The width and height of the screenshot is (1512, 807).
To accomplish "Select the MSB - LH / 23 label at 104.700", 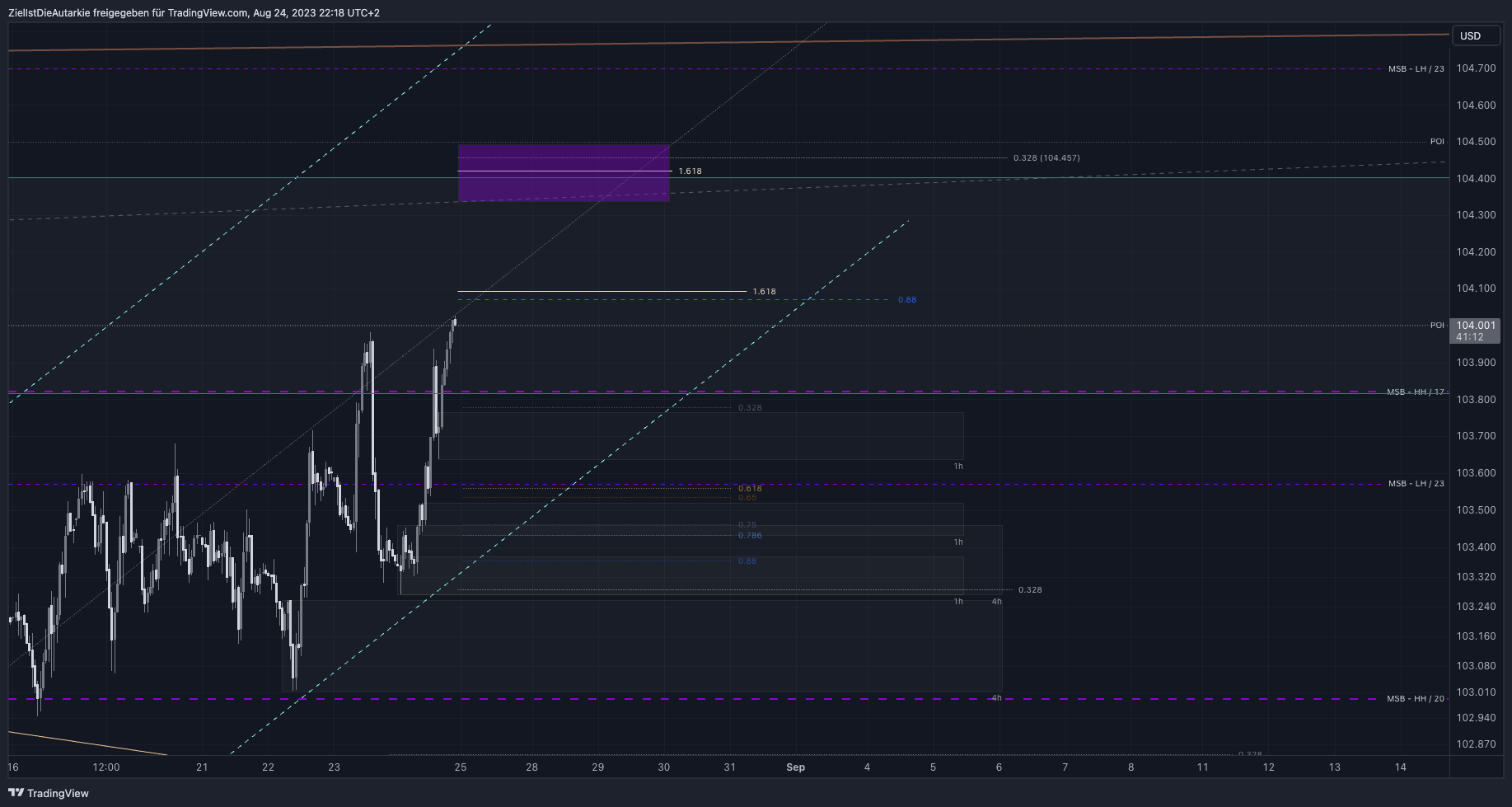I will click(x=1416, y=69).
